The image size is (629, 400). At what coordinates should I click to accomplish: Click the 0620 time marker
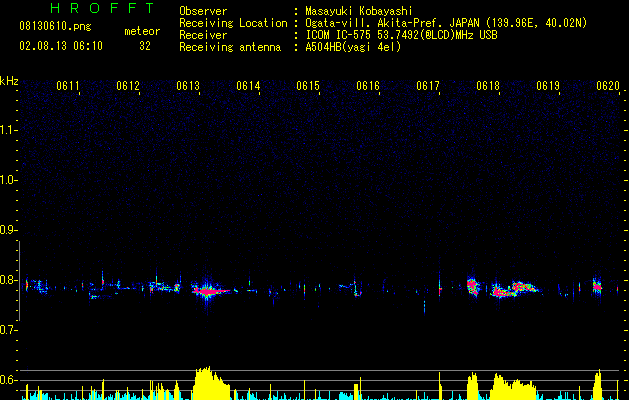click(x=608, y=86)
